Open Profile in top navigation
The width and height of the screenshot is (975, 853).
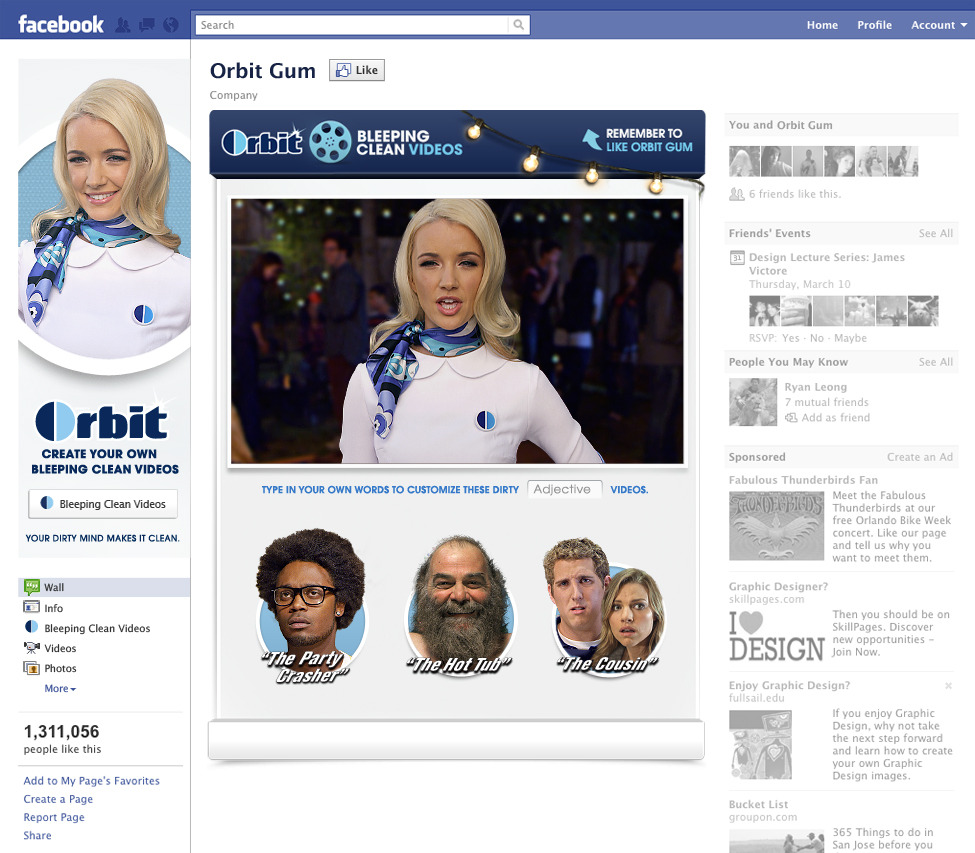874,25
